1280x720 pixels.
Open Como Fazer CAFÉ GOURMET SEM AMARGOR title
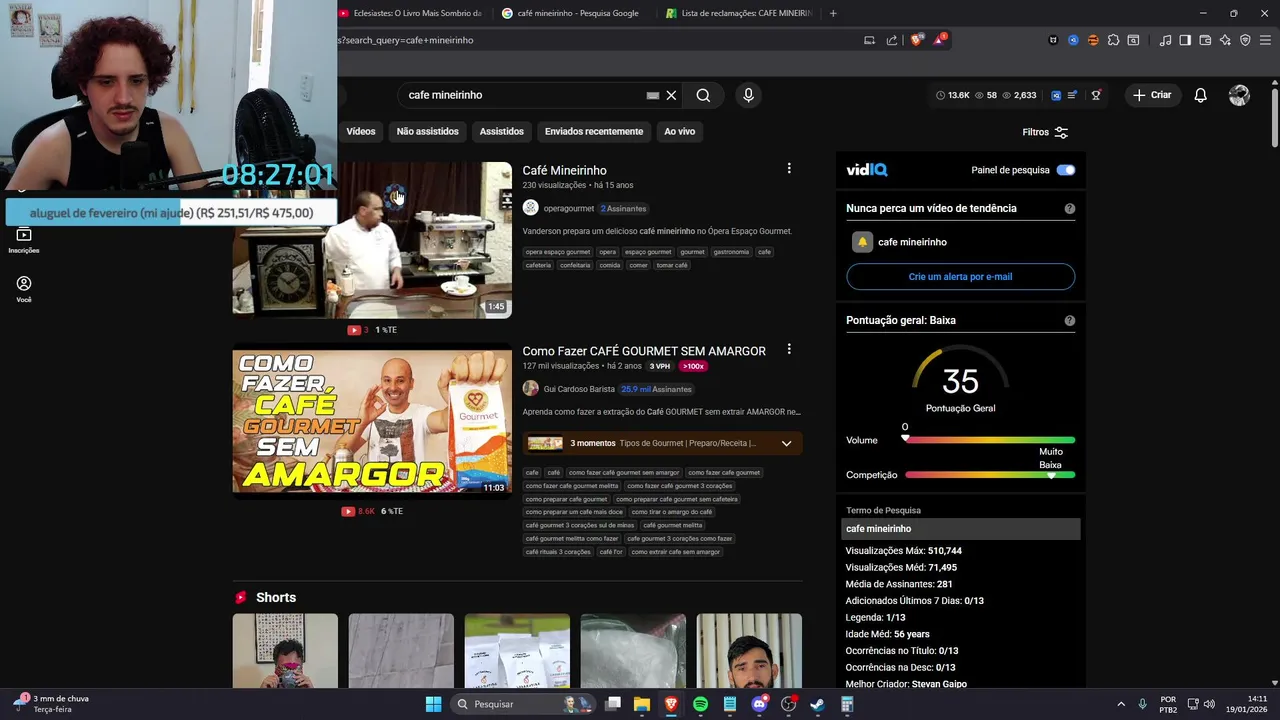[x=644, y=351]
